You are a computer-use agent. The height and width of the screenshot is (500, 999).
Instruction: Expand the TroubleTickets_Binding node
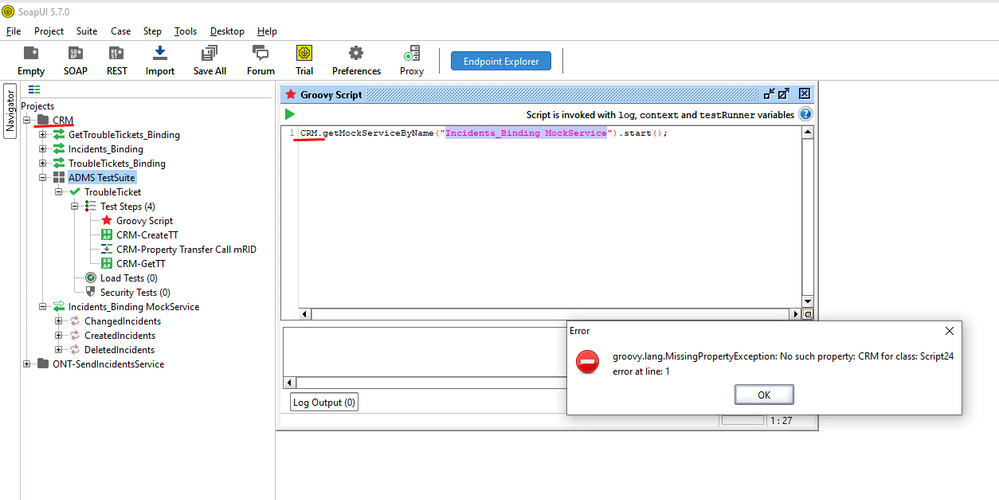[43, 164]
